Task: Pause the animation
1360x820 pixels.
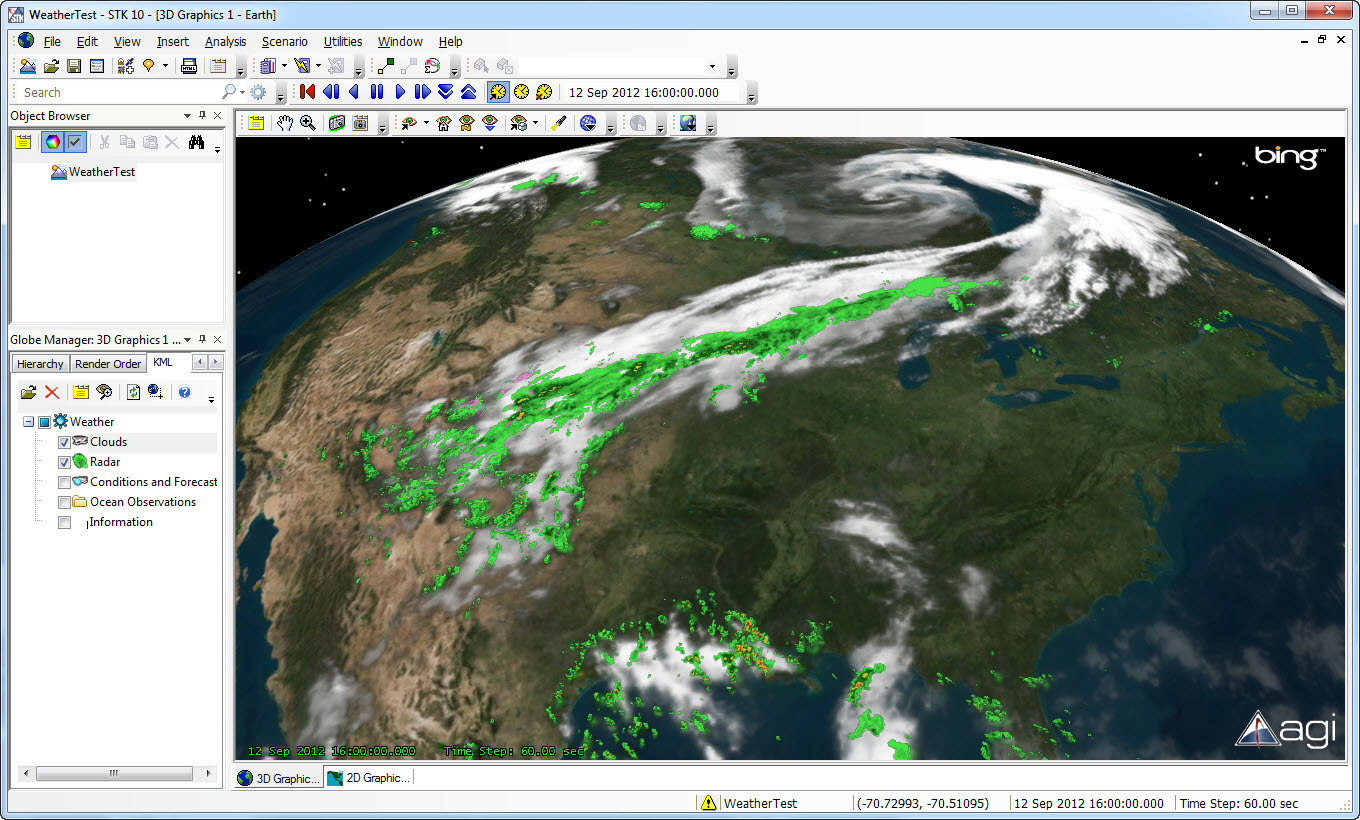Action: coord(377,92)
